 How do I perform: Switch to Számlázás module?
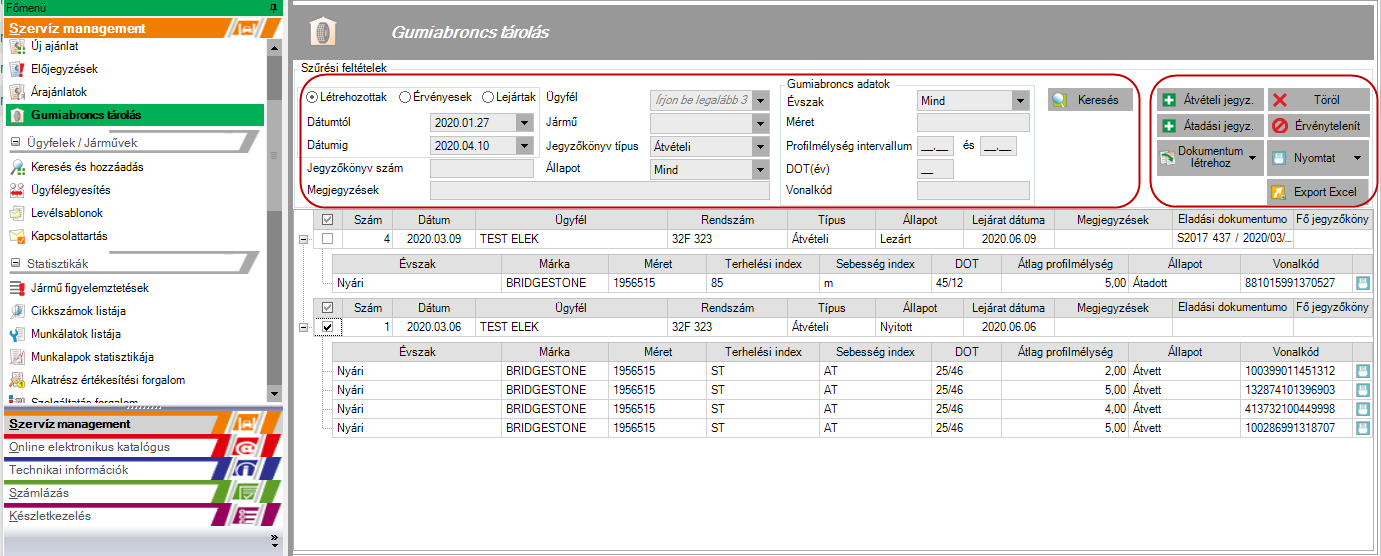point(142,493)
